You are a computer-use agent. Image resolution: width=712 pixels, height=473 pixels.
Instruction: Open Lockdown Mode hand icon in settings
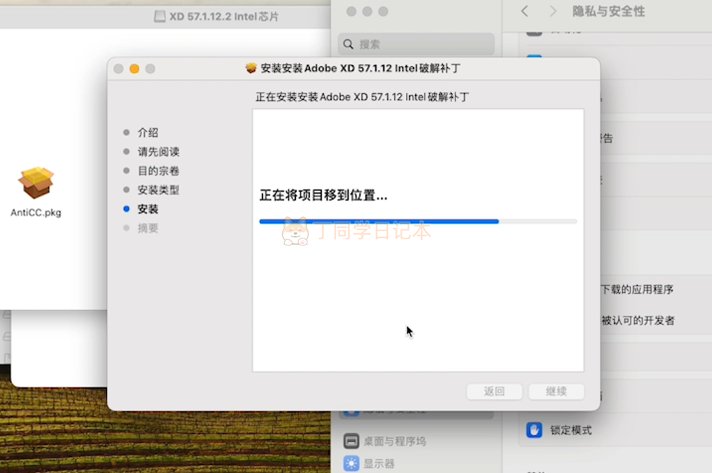click(534, 429)
